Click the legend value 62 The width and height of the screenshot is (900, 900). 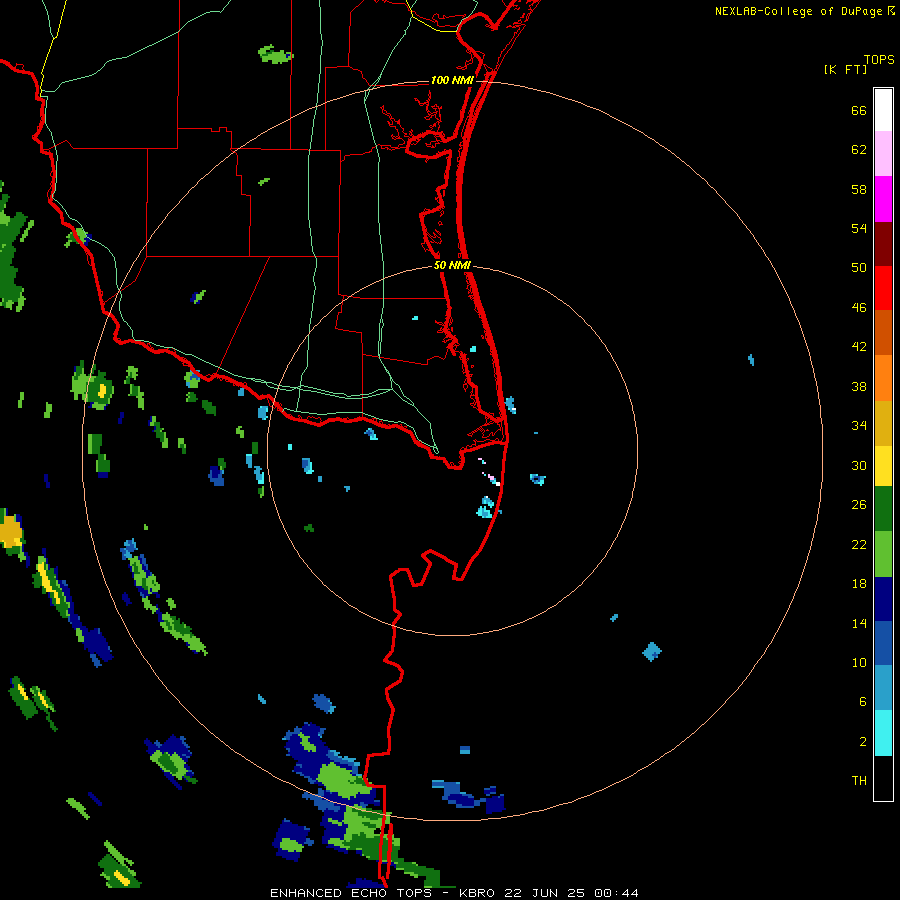(859, 150)
